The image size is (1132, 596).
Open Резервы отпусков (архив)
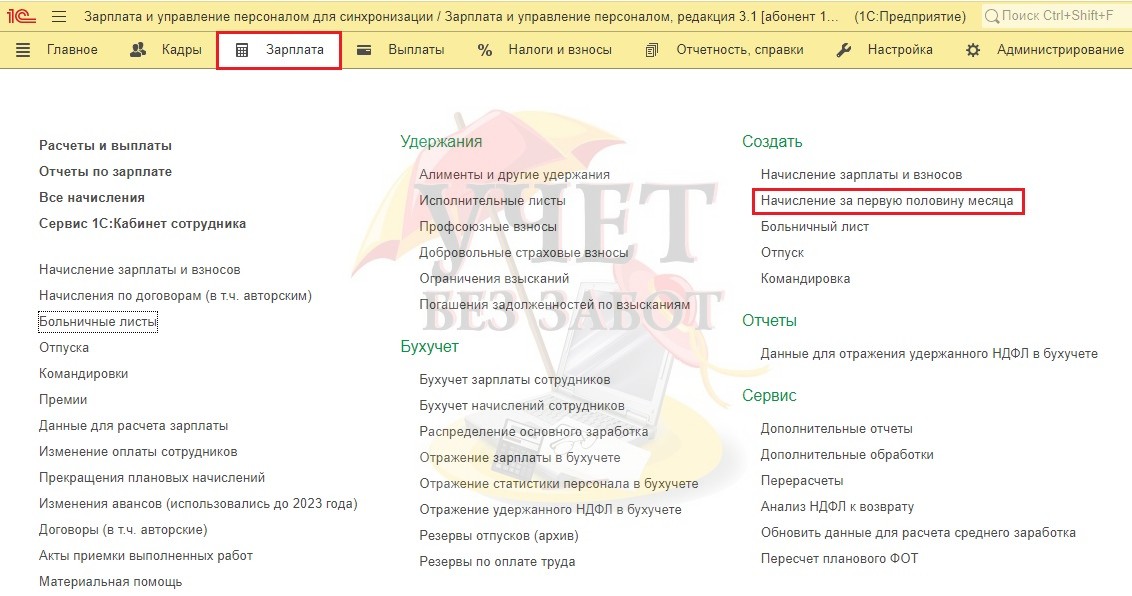tap(499, 535)
